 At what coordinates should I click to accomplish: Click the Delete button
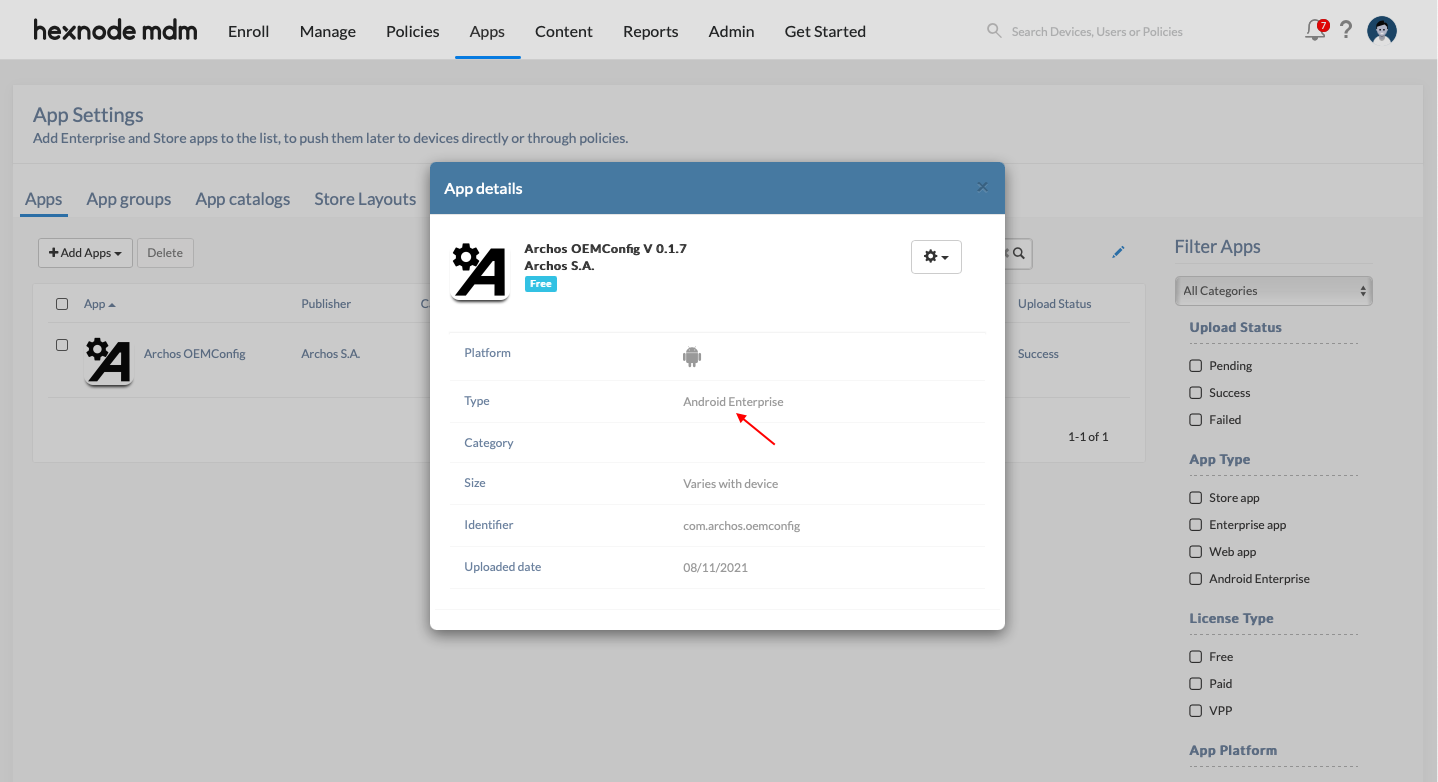pos(165,253)
